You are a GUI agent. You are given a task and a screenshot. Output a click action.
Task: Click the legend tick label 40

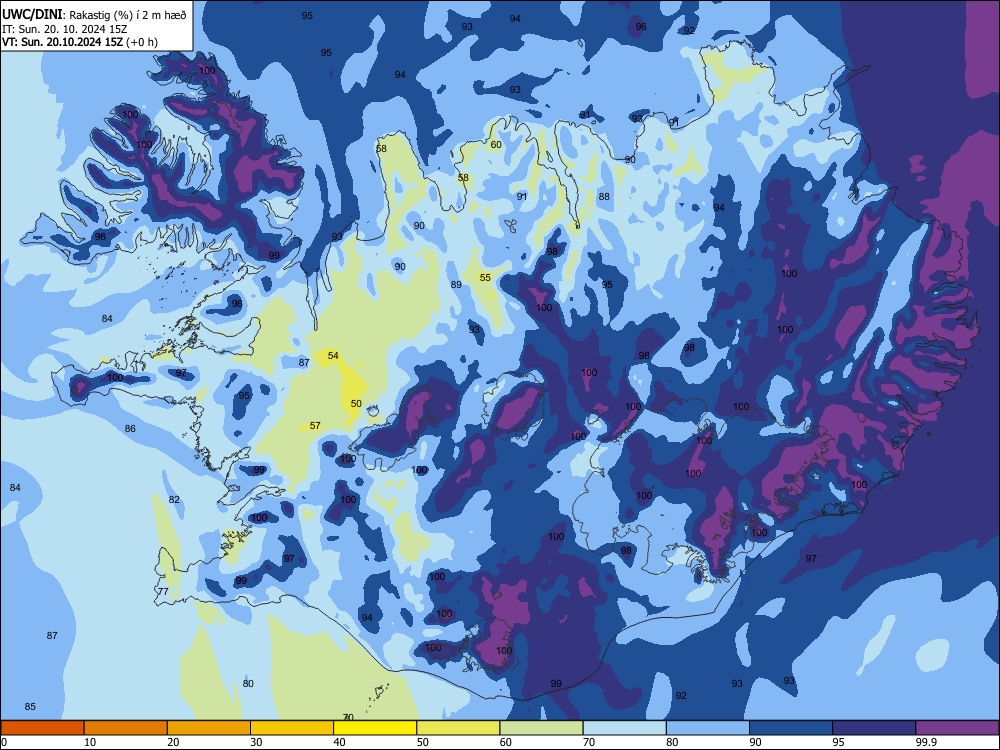[339, 742]
